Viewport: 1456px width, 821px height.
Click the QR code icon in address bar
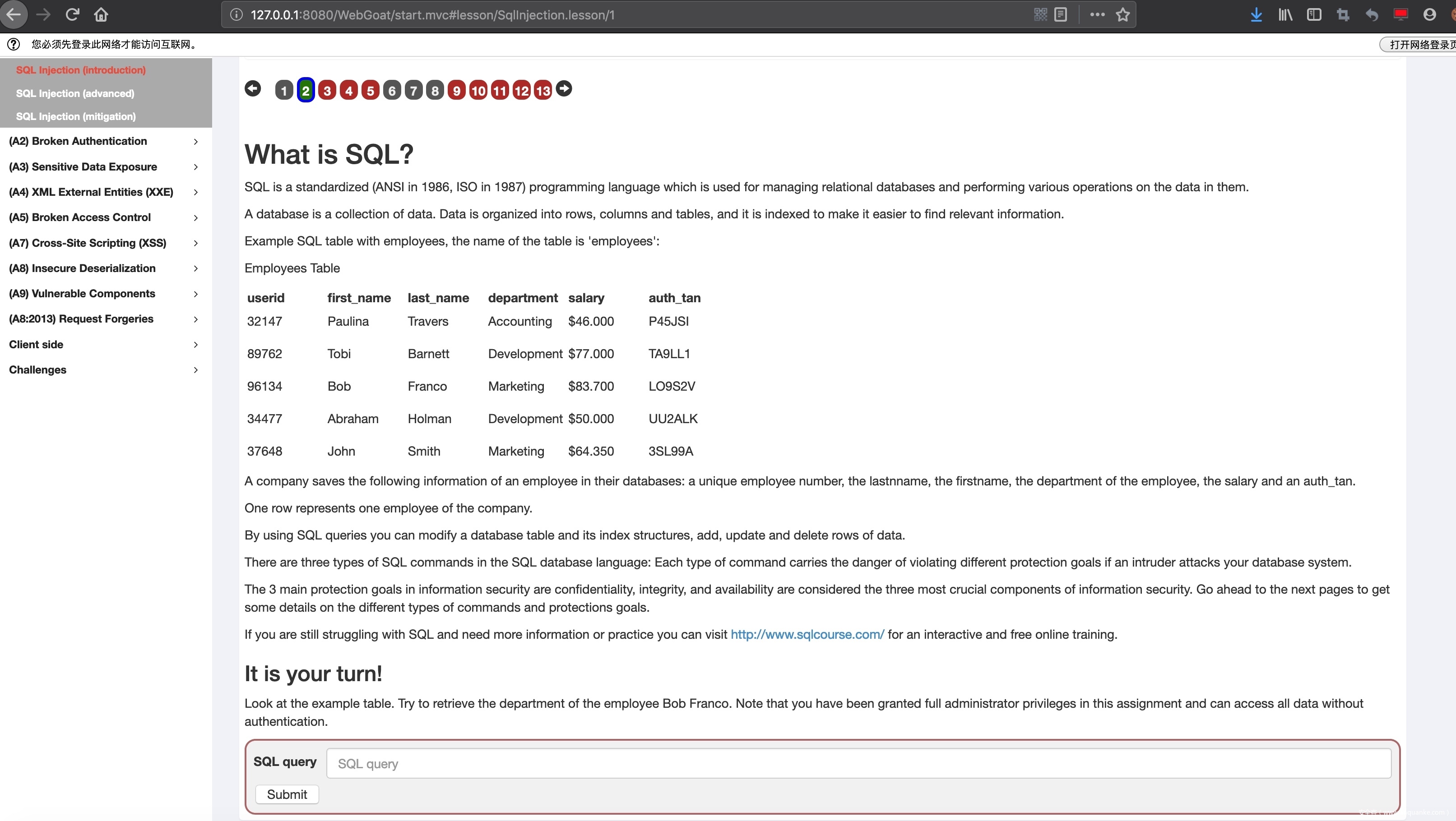point(1041,15)
